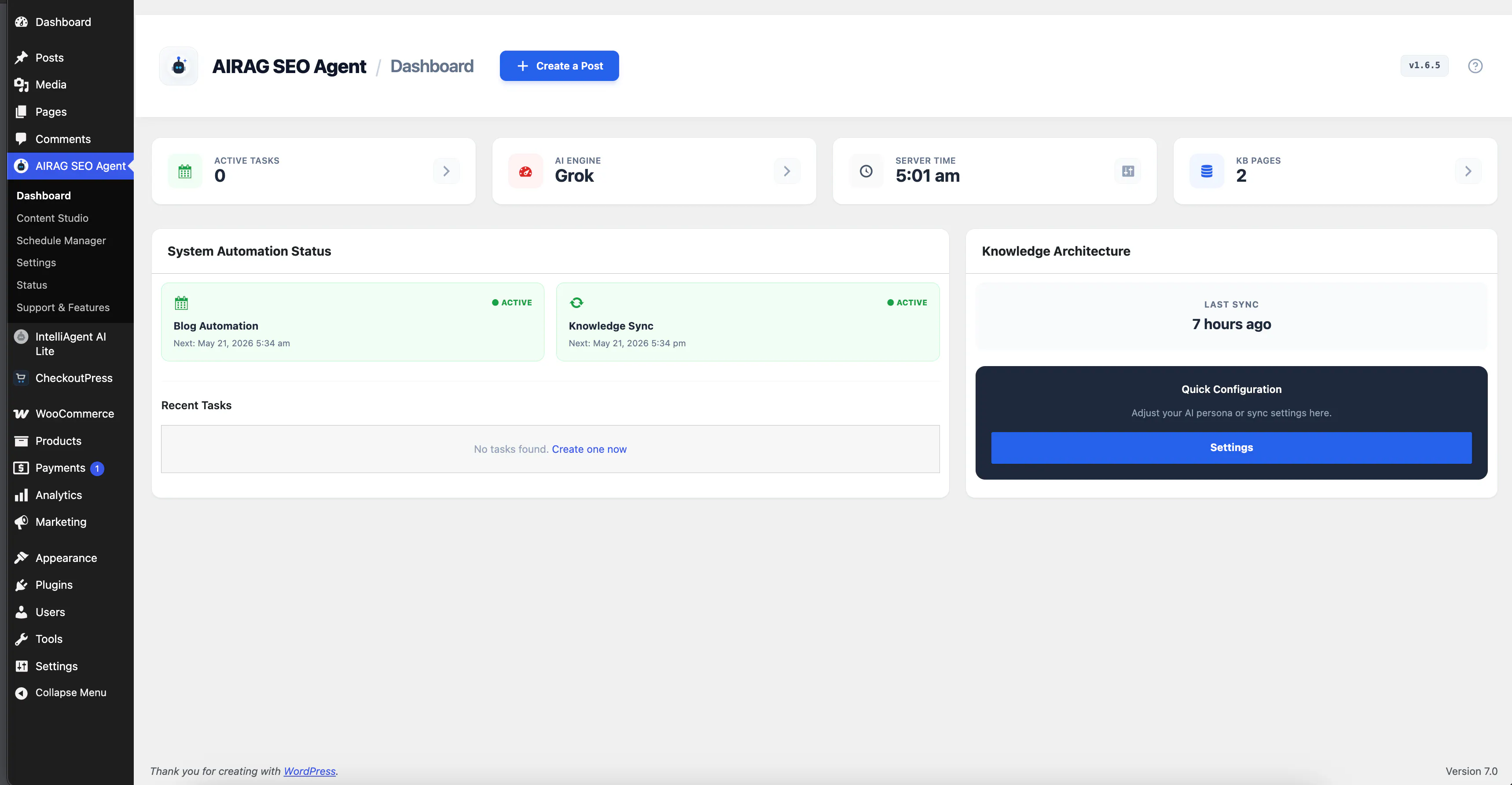
Task: Click the AI Engine red gauge icon
Action: pyautogui.click(x=525, y=171)
